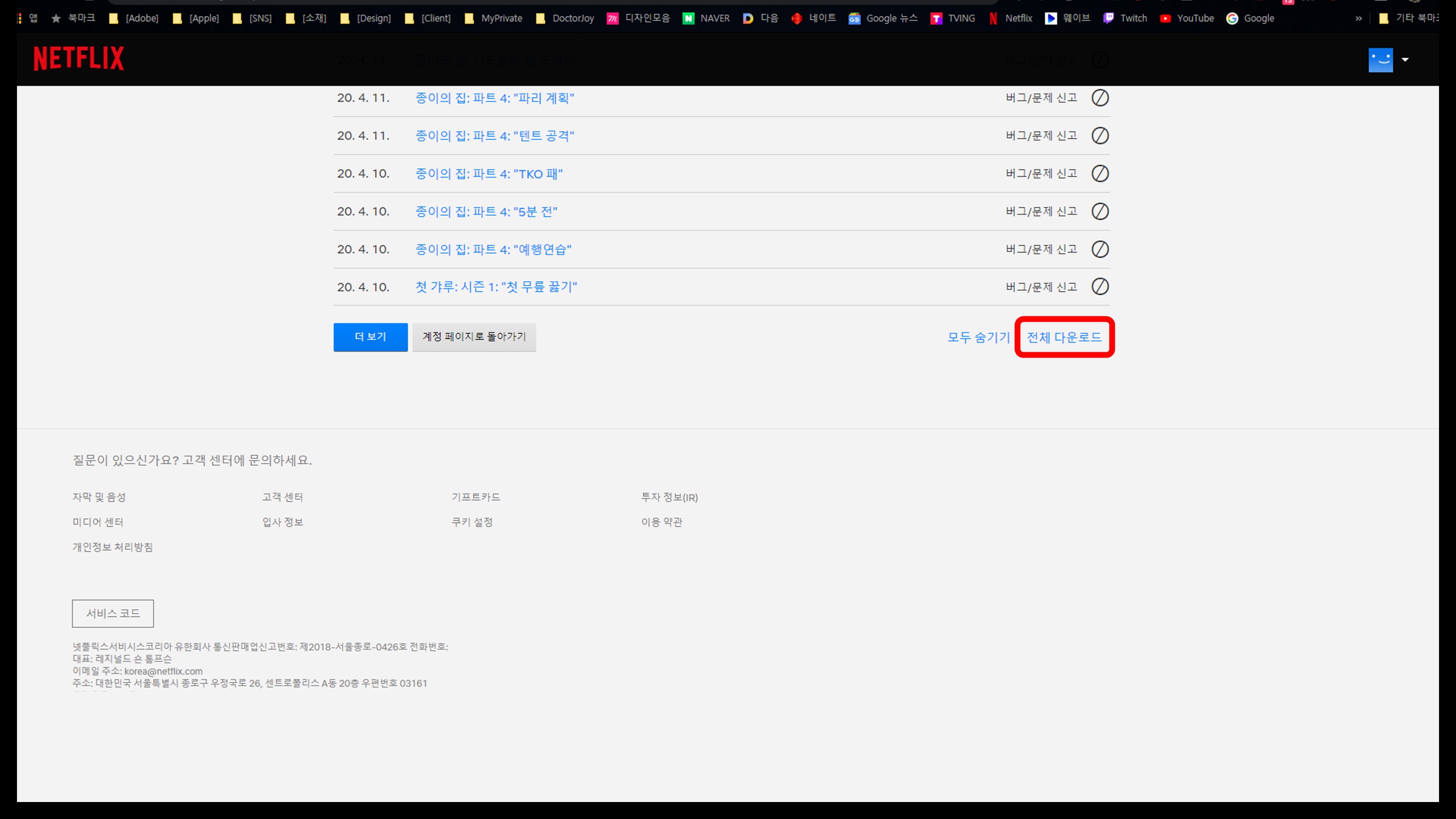Click the 전체 다운로드 link
Viewport: 1456px width, 819px height.
click(x=1064, y=337)
